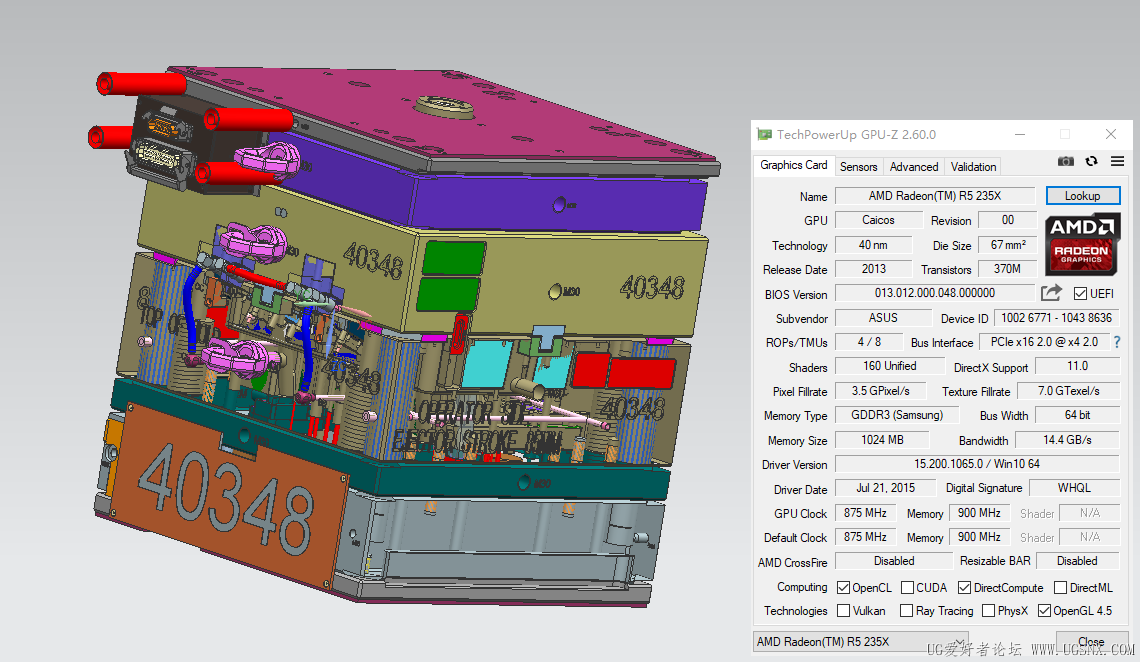
Task: Click the GPU Clock value 875 MHz
Action: 865,513
